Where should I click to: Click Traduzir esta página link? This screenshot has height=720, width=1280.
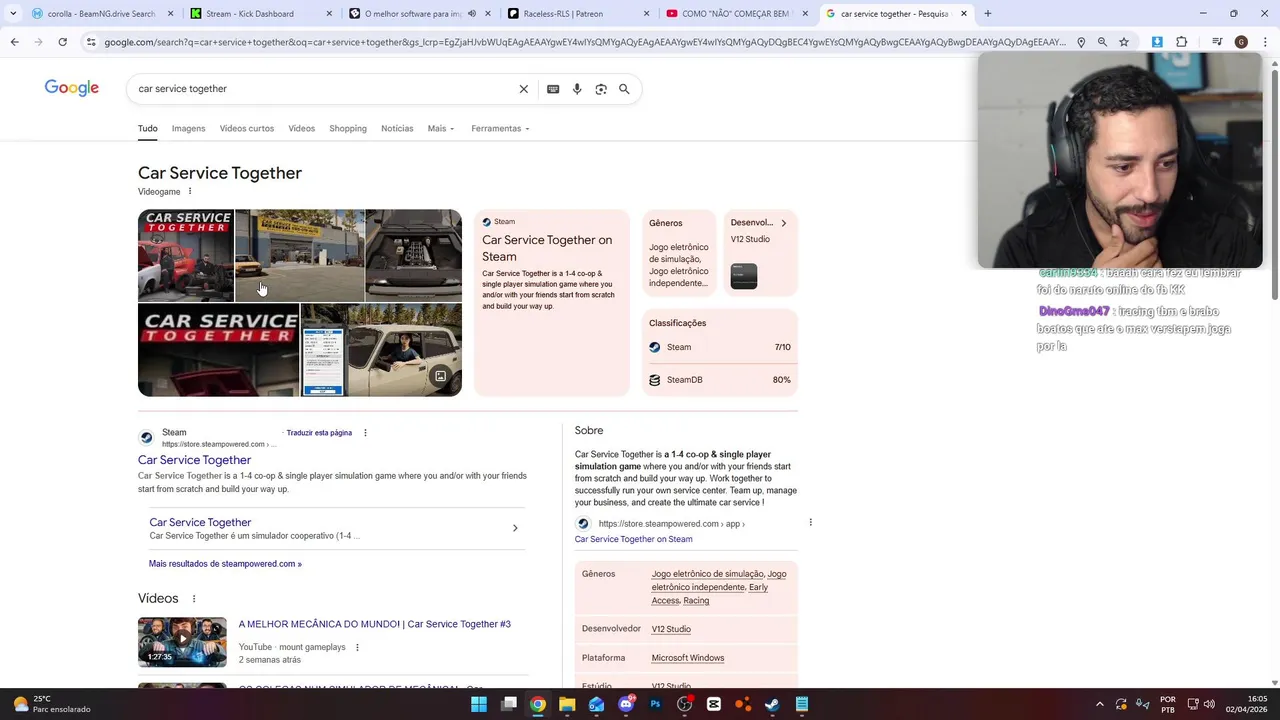coord(319,433)
